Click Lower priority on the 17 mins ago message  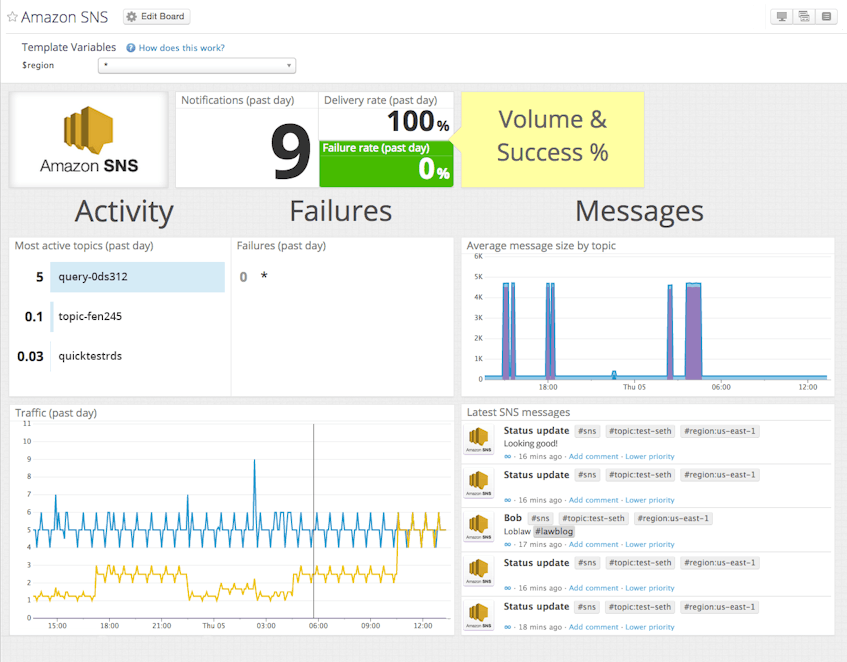[x=650, y=545]
